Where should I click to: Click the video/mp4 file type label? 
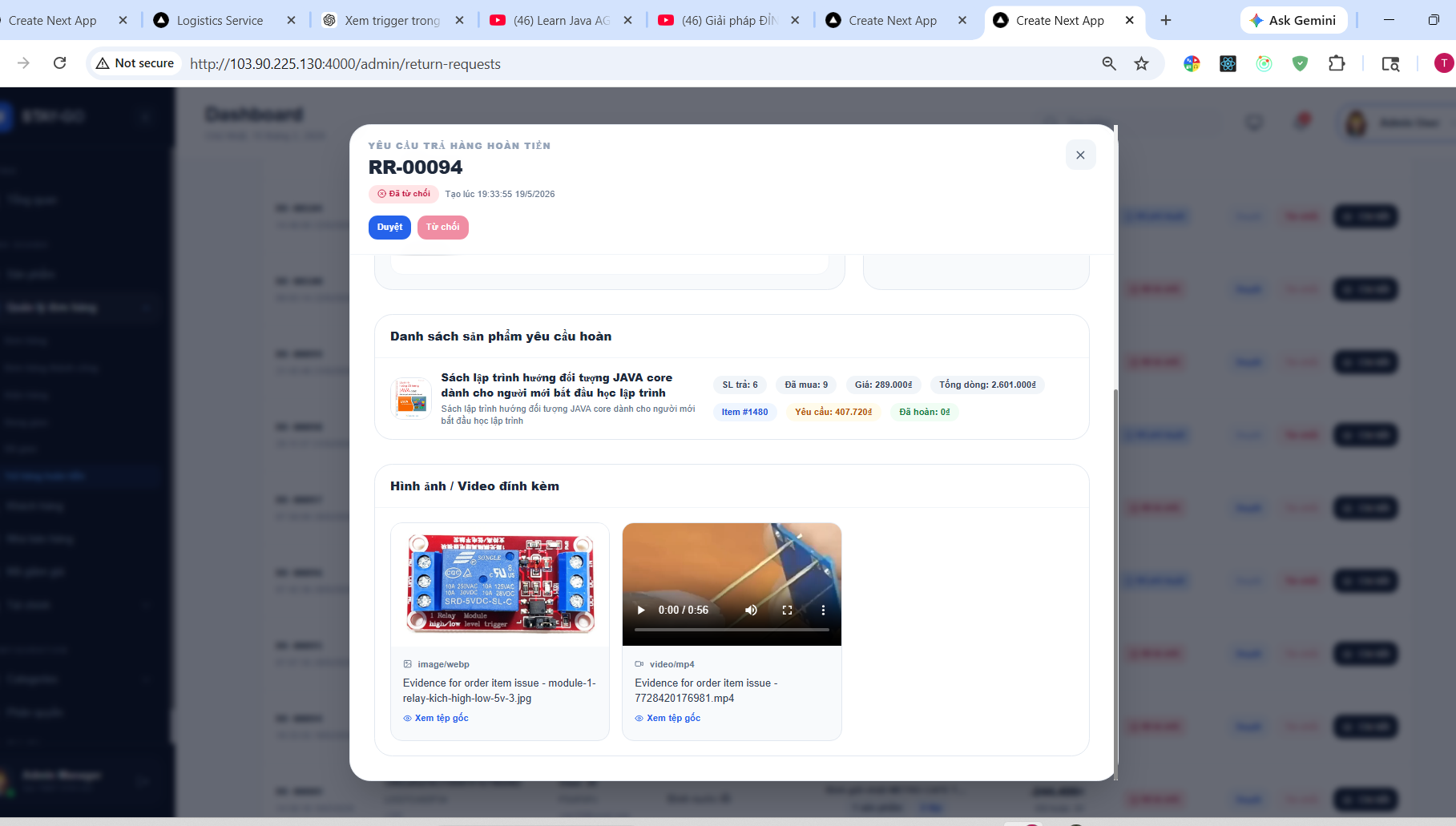point(672,664)
